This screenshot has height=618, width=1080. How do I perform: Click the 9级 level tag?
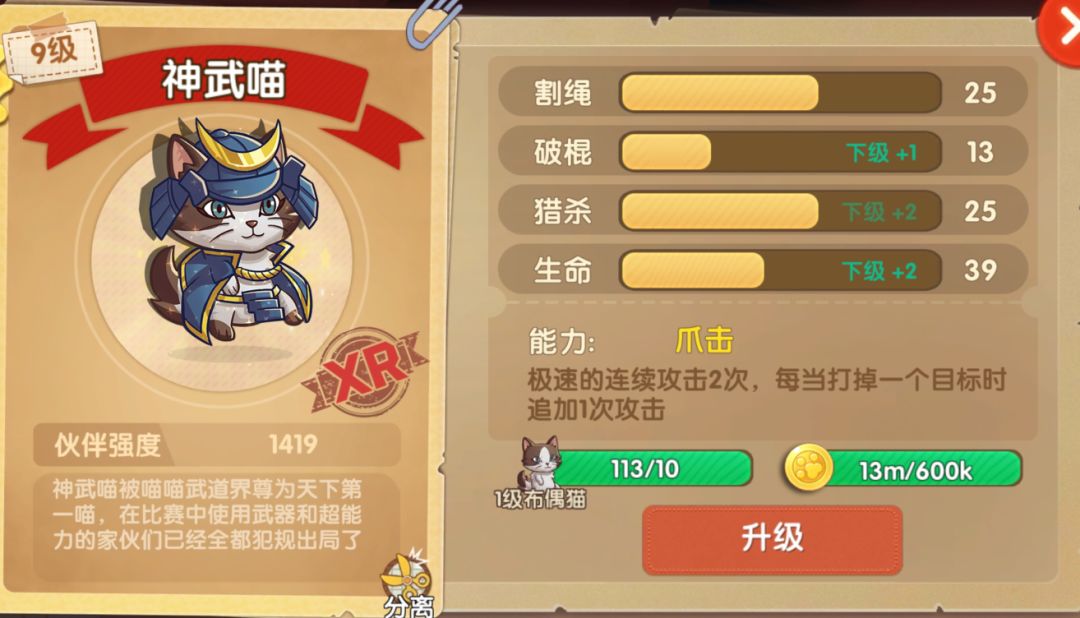[54, 52]
